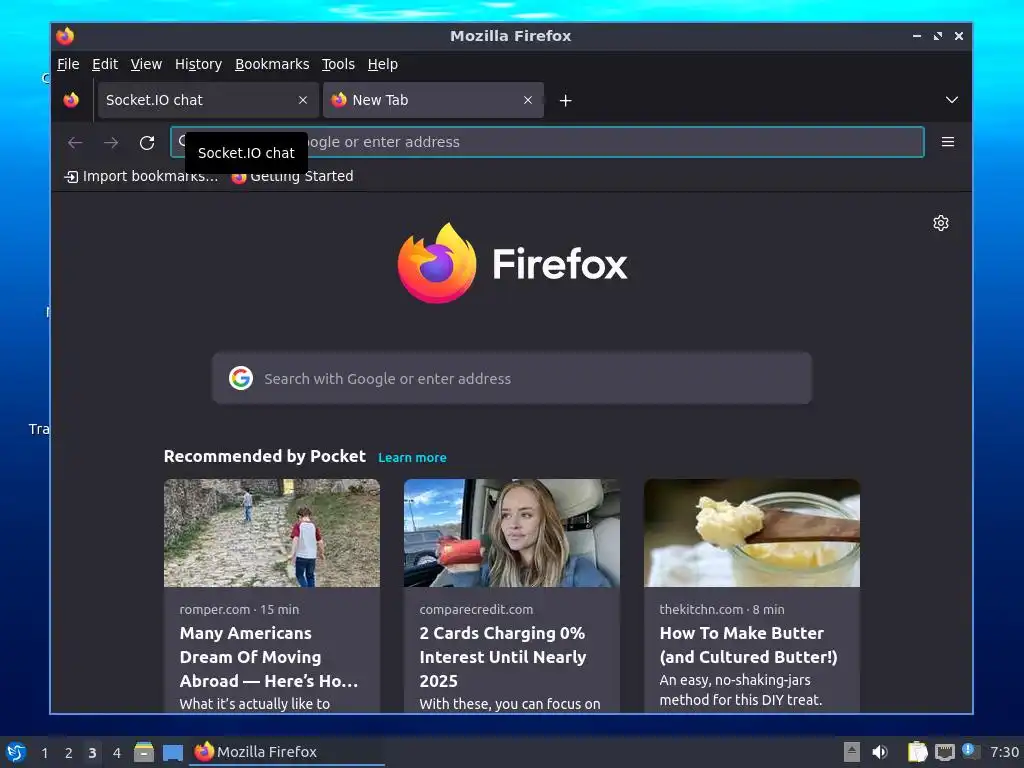Go forward one page
The width and height of the screenshot is (1024, 768).
click(111, 142)
